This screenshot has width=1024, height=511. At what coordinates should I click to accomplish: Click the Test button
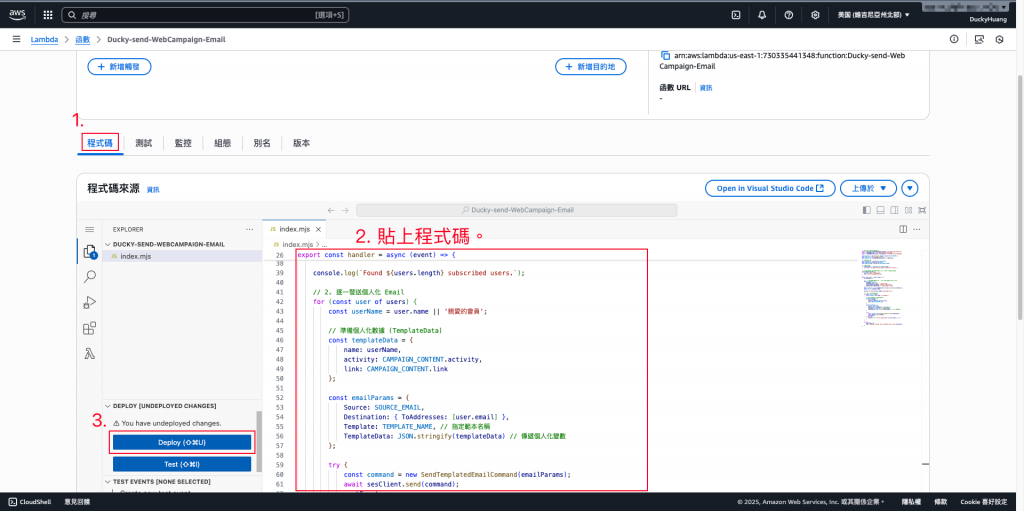tap(182, 464)
